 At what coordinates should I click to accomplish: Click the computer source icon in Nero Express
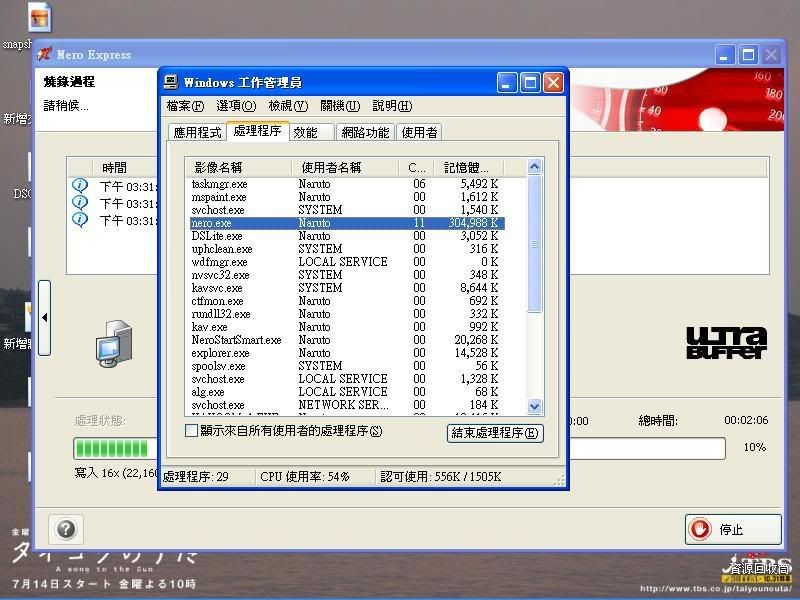(x=114, y=343)
